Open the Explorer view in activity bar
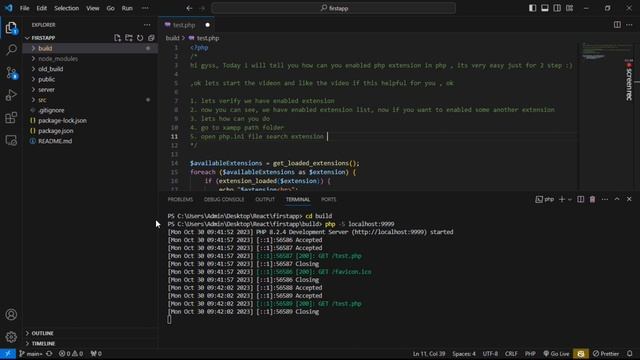The height and width of the screenshot is (360, 640). (x=11, y=28)
